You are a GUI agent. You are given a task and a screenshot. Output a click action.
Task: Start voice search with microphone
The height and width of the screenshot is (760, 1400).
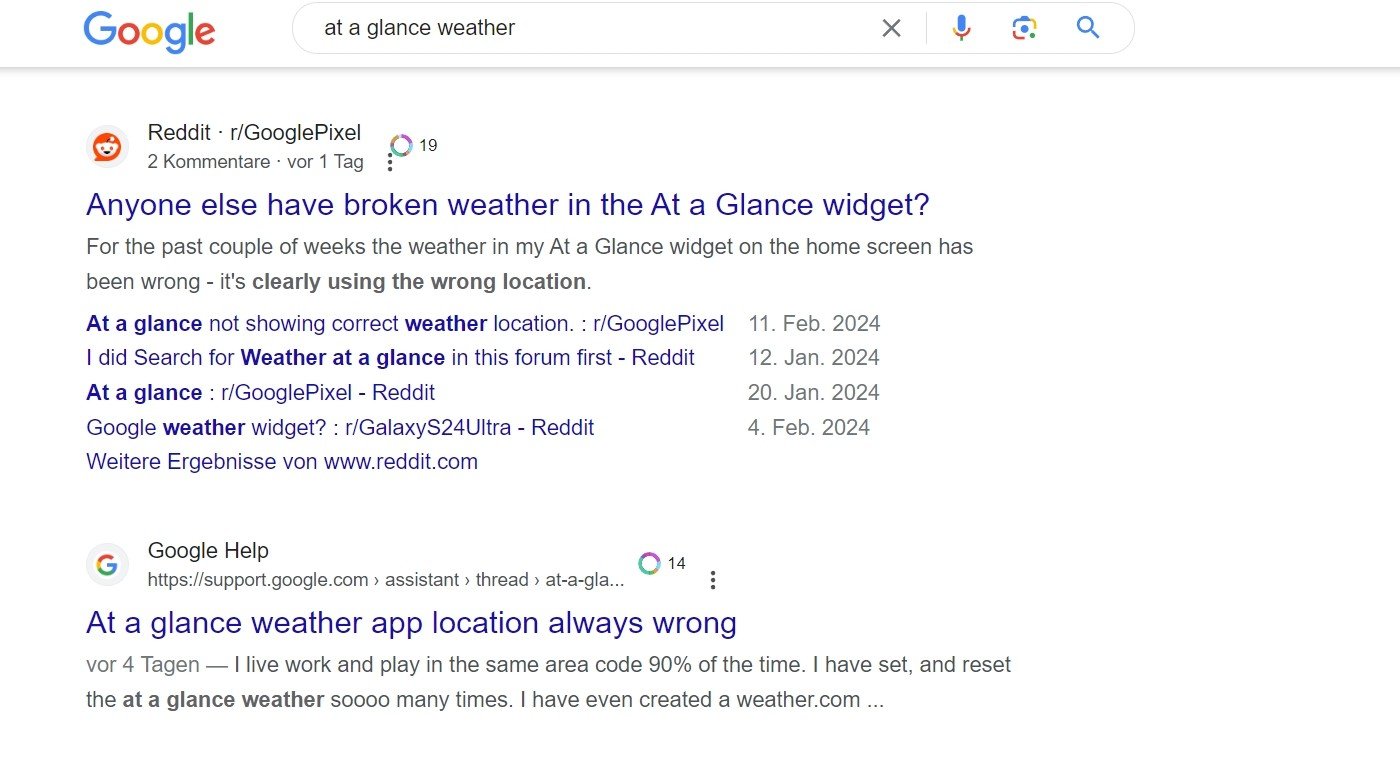click(x=961, y=28)
